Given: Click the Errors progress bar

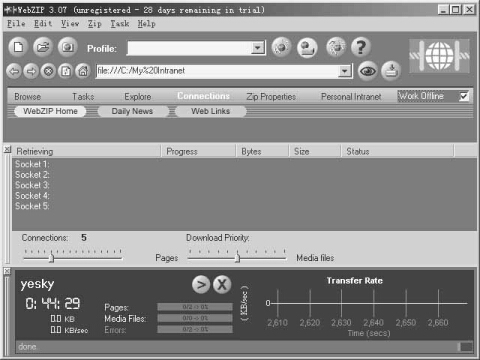Looking at the screenshot, I should point(195,329).
